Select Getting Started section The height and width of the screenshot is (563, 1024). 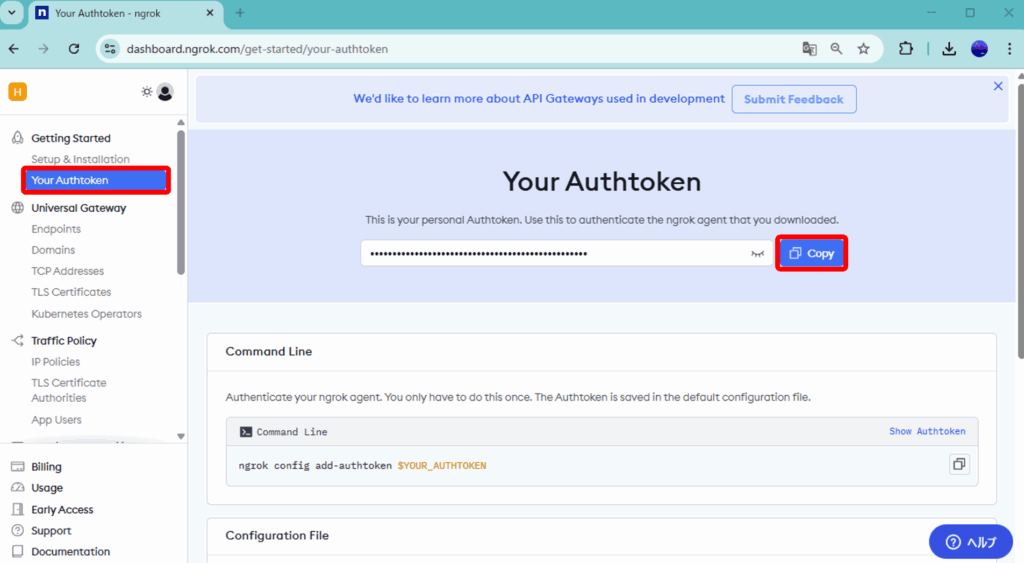tap(71, 138)
